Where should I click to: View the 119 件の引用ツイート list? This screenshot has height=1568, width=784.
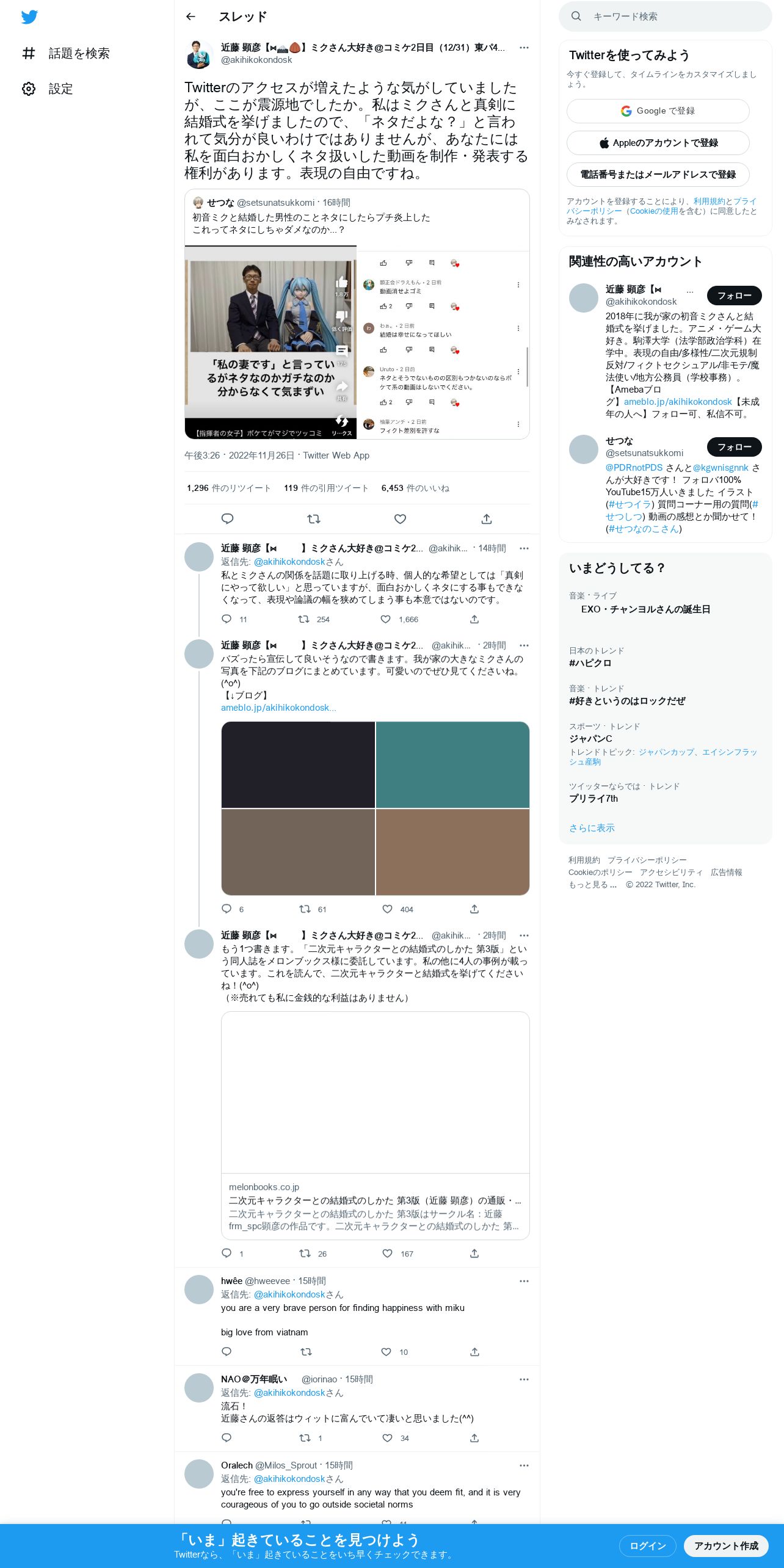click(326, 488)
